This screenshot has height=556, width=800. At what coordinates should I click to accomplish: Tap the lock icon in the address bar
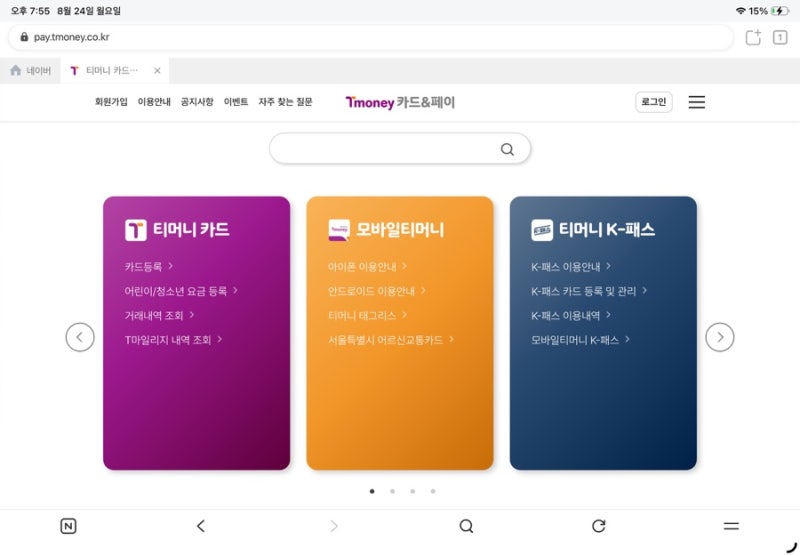click(x=24, y=37)
